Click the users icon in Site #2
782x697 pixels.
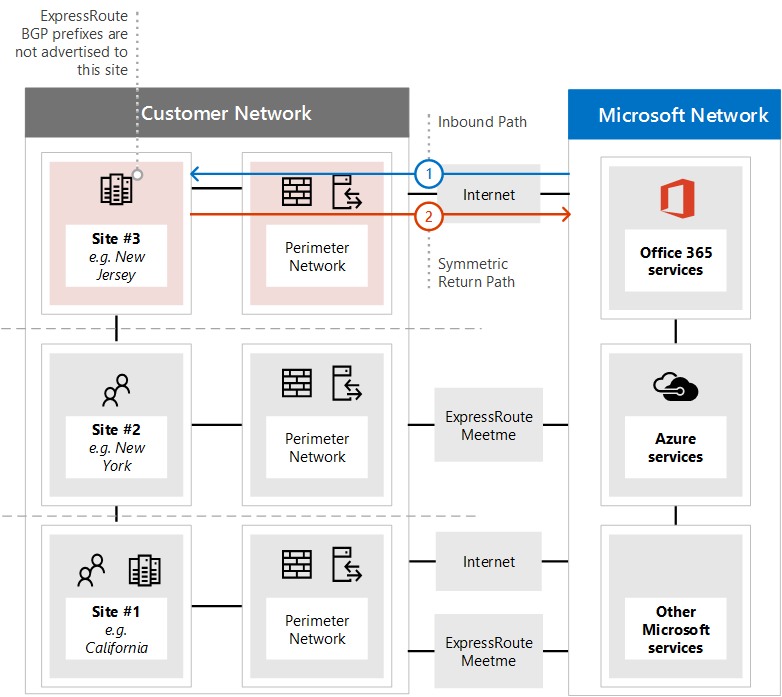[116, 390]
